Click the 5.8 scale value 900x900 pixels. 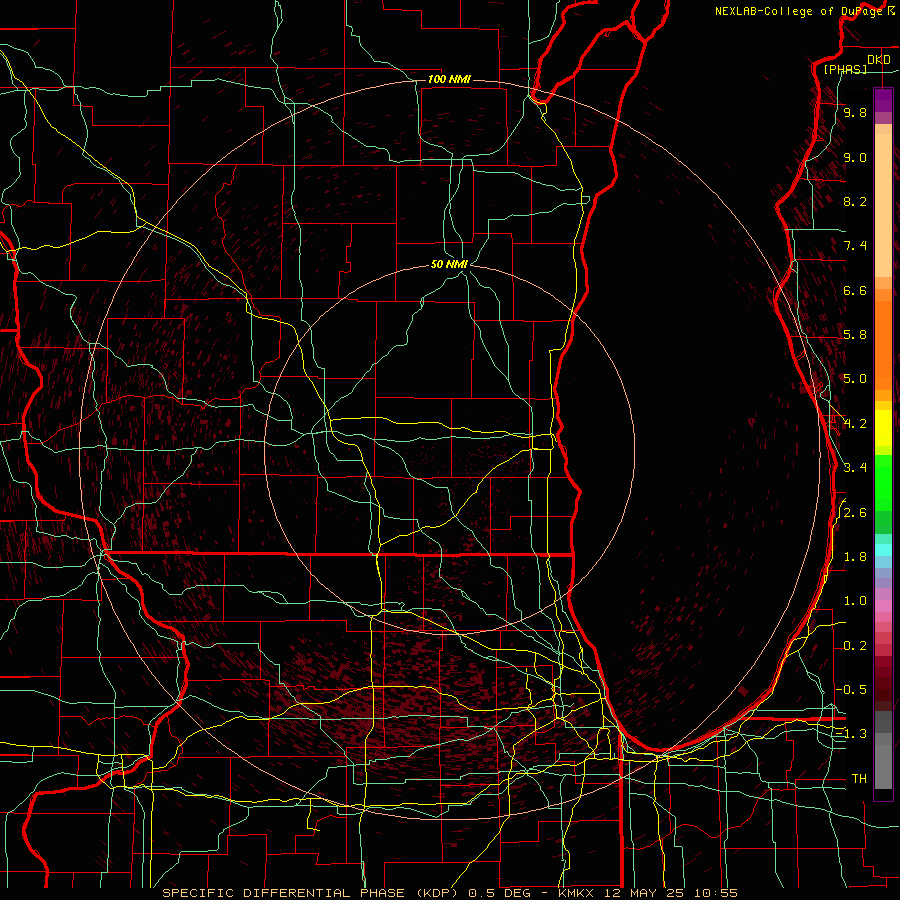click(x=855, y=335)
